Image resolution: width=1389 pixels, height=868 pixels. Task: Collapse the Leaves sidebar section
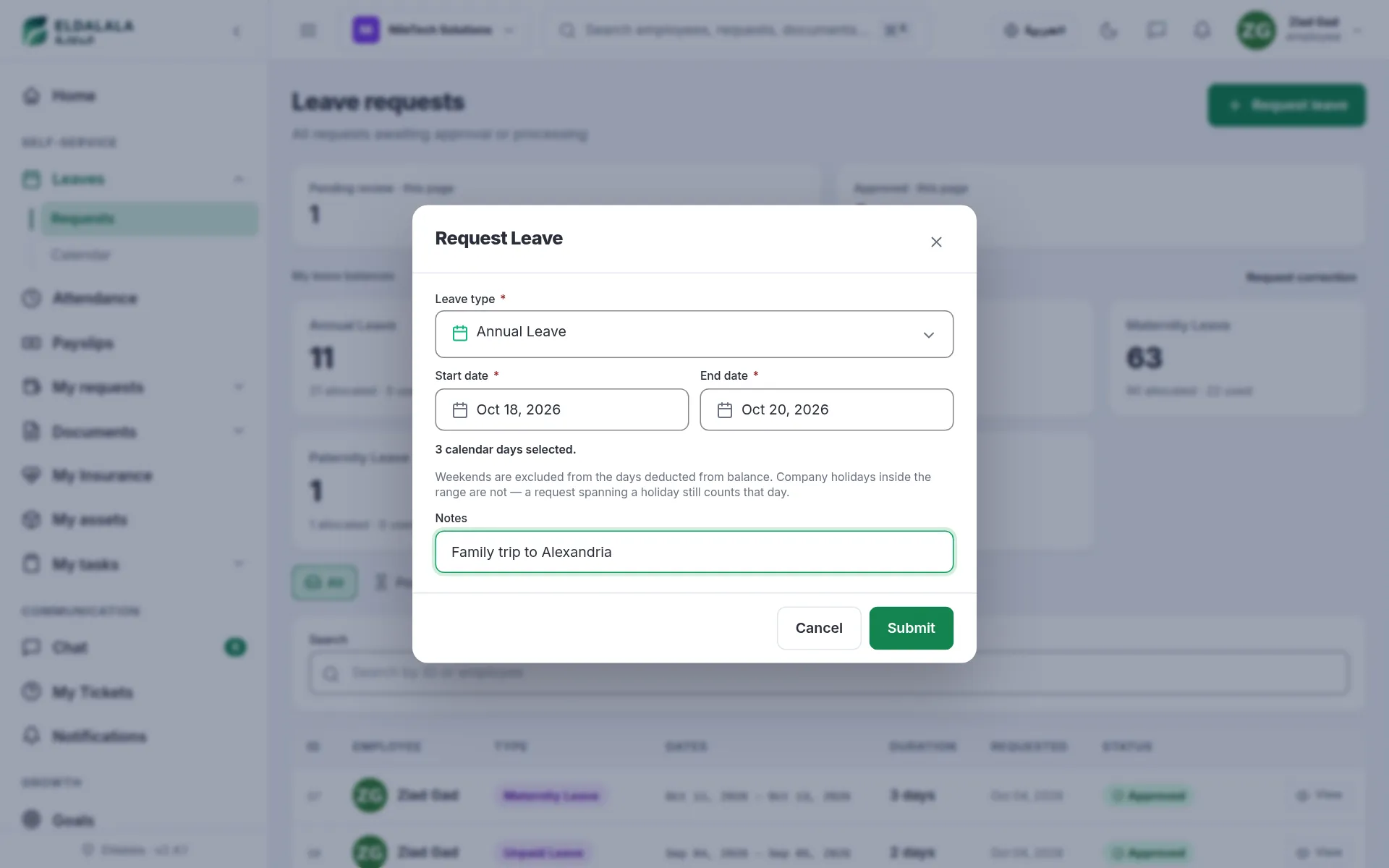134,179
